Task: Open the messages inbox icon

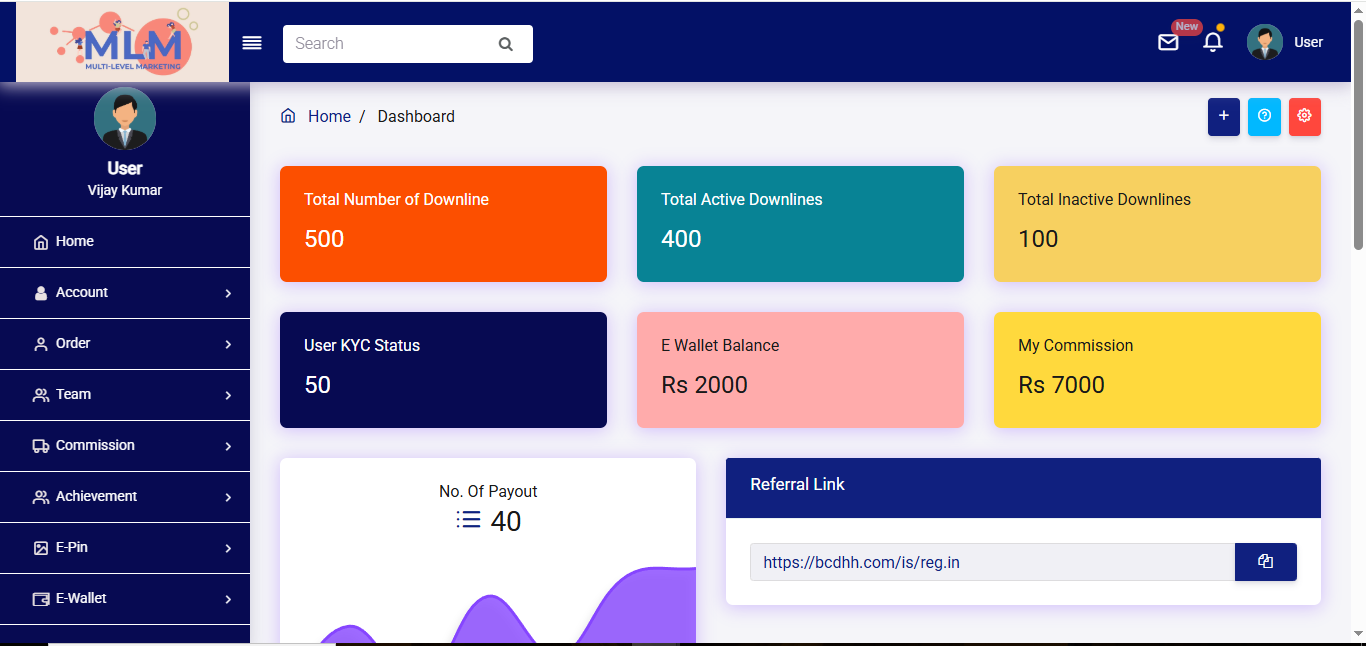Action: click(x=1168, y=42)
